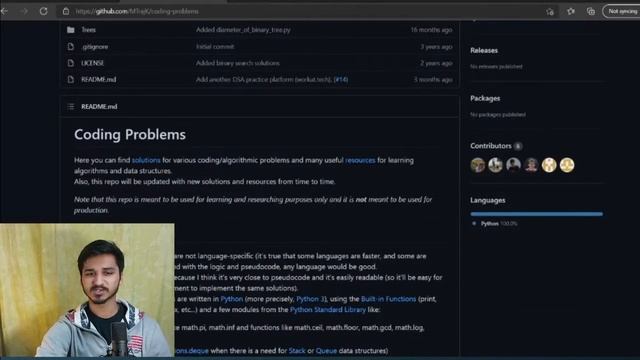Open the fourth contributor avatar
Screen dimensions: 640x360
click(531, 165)
